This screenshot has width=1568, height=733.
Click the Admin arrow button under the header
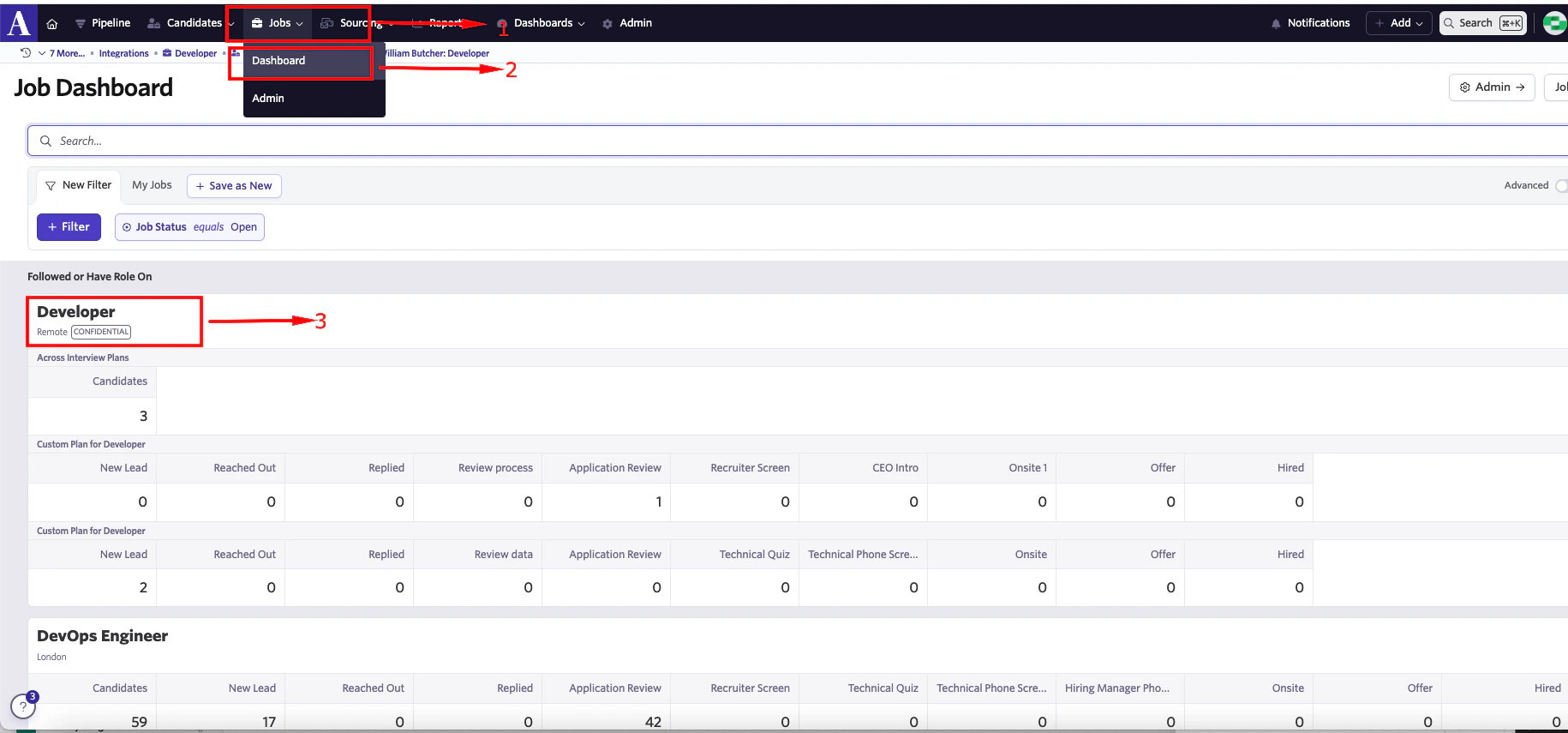click(1492, 87)
